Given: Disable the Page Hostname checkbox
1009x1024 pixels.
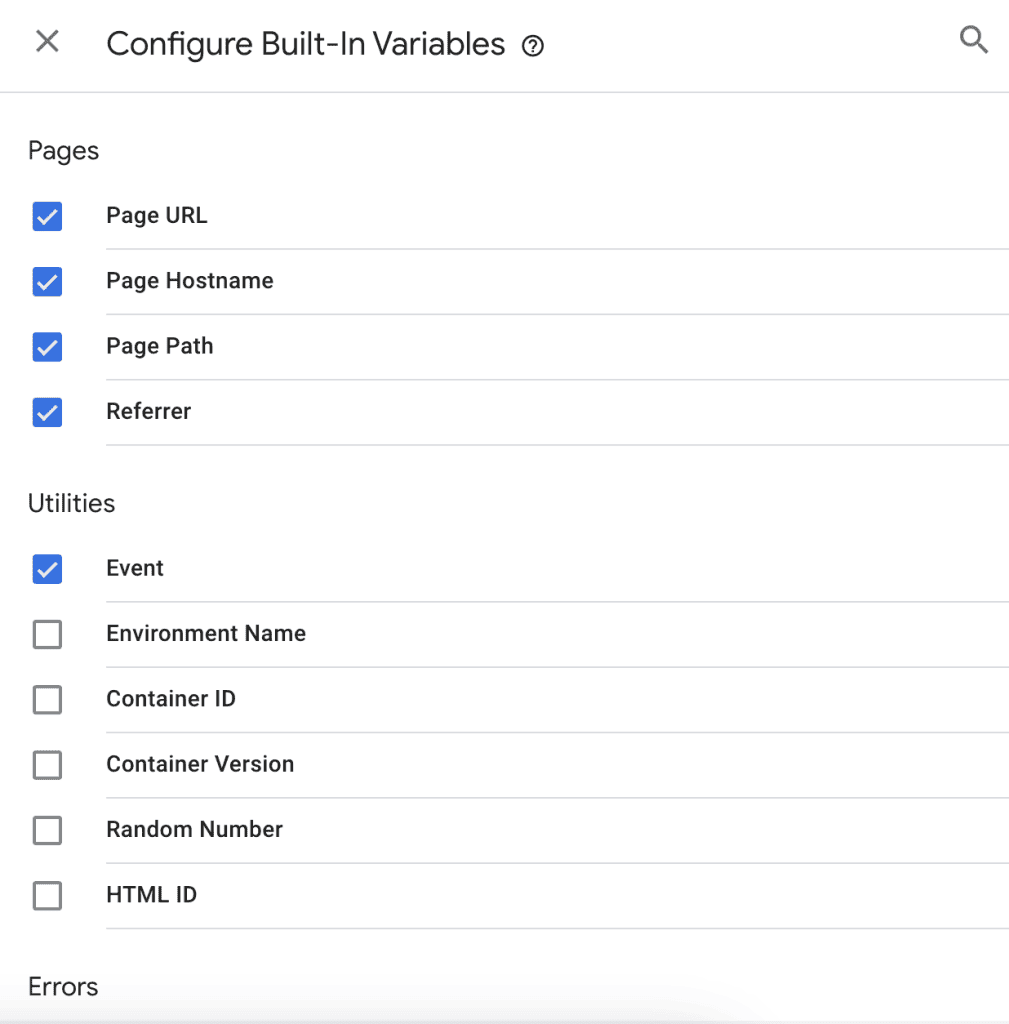Looking at the screenshot, I should [47, 282].
